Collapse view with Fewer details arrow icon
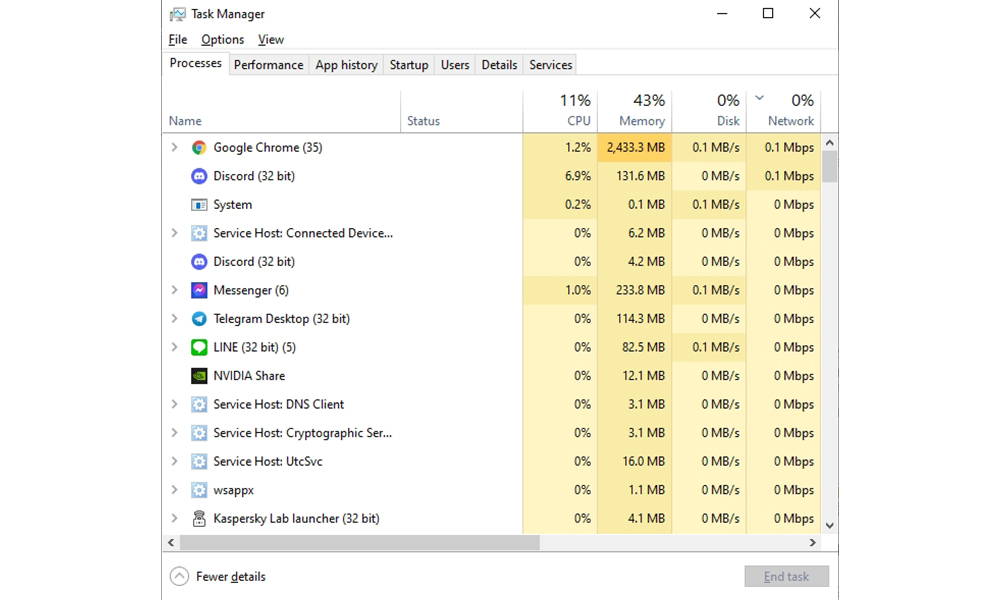The width and height of the screenshot is (1000, 600). (179, 576)
